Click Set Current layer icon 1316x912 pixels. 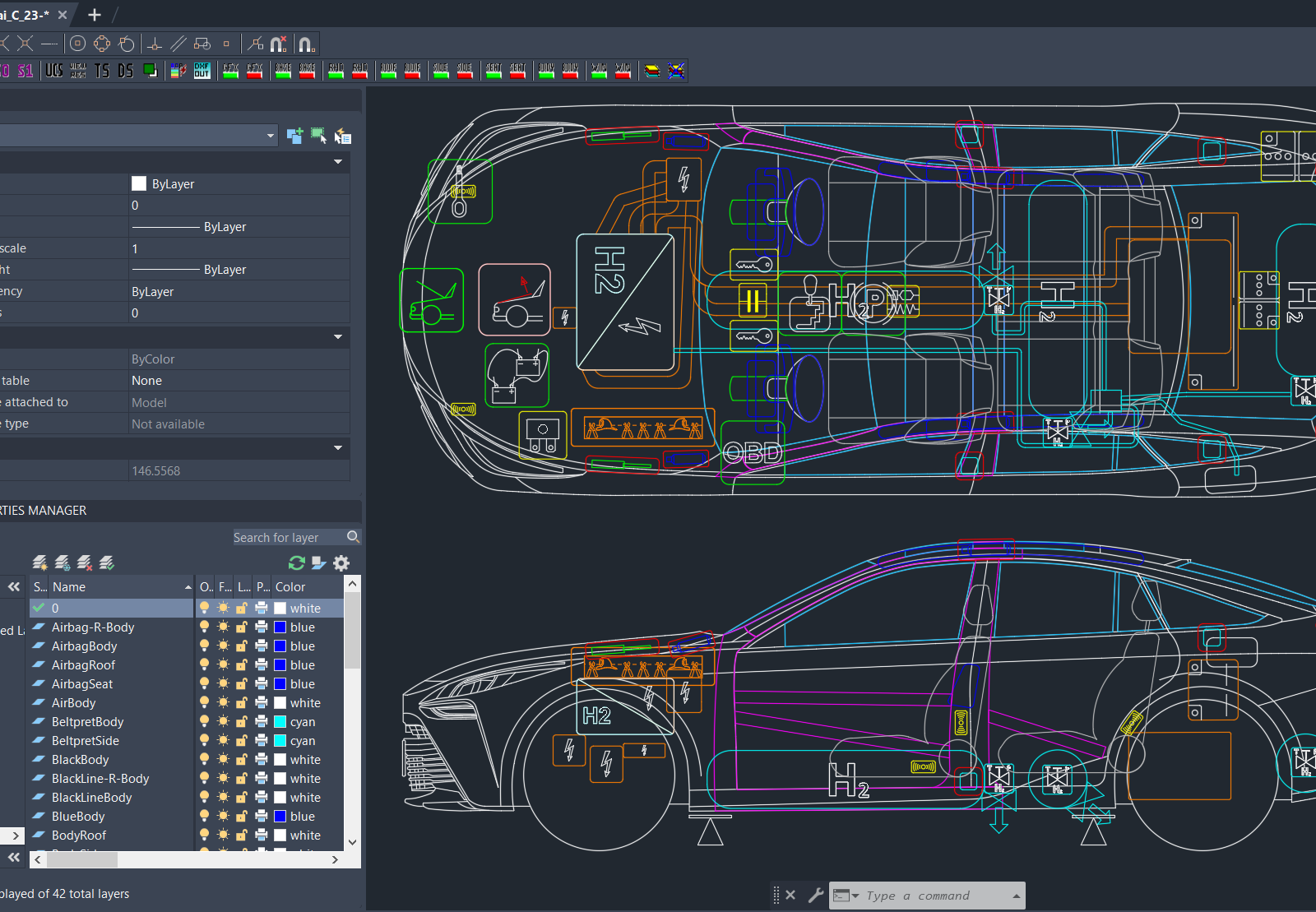pyautogui.click(x=106, y=562)
